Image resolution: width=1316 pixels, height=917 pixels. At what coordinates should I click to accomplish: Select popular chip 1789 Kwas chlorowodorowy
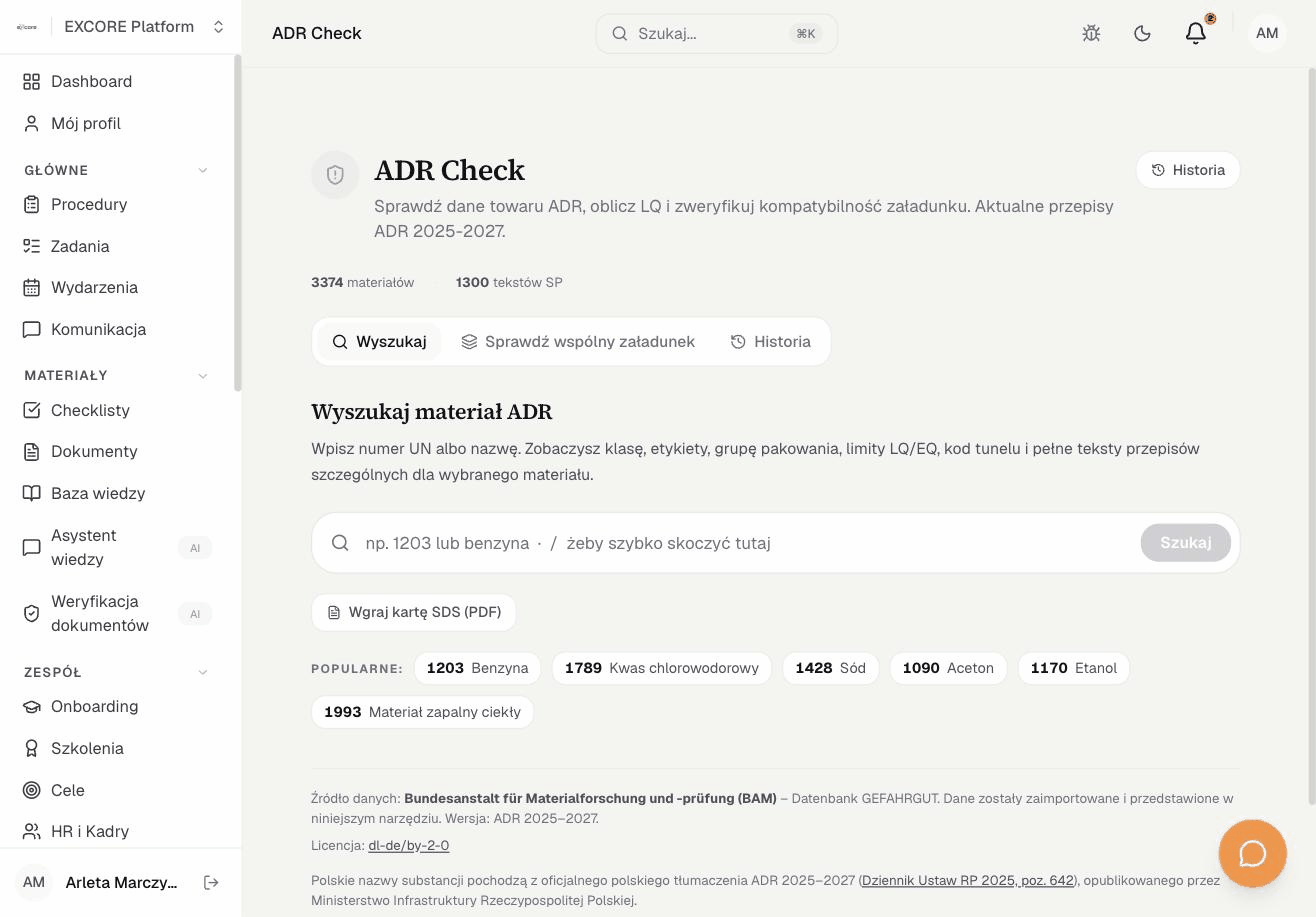tap(662, 668)
